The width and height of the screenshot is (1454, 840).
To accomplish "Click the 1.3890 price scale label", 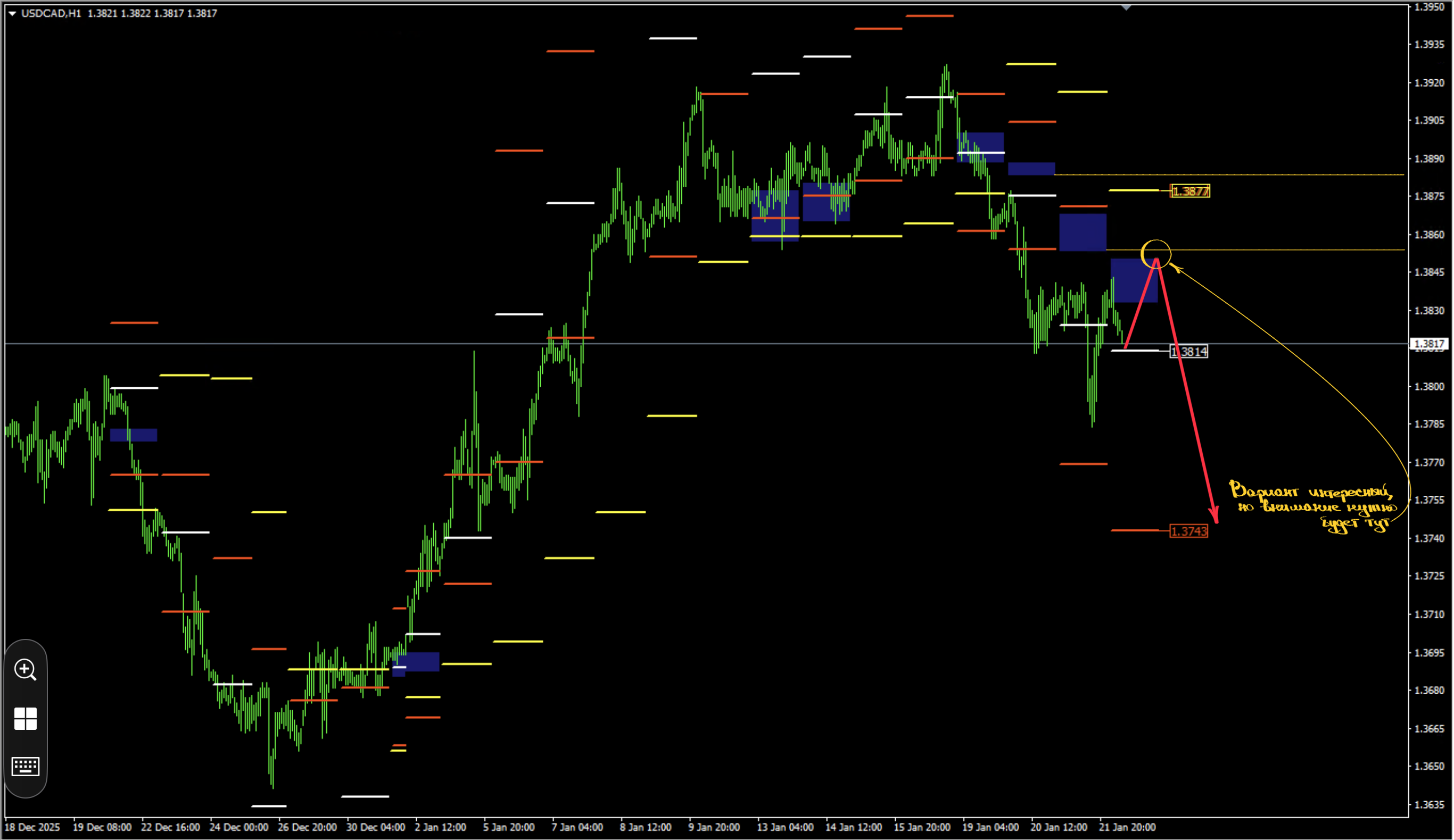I will 1429,159.
